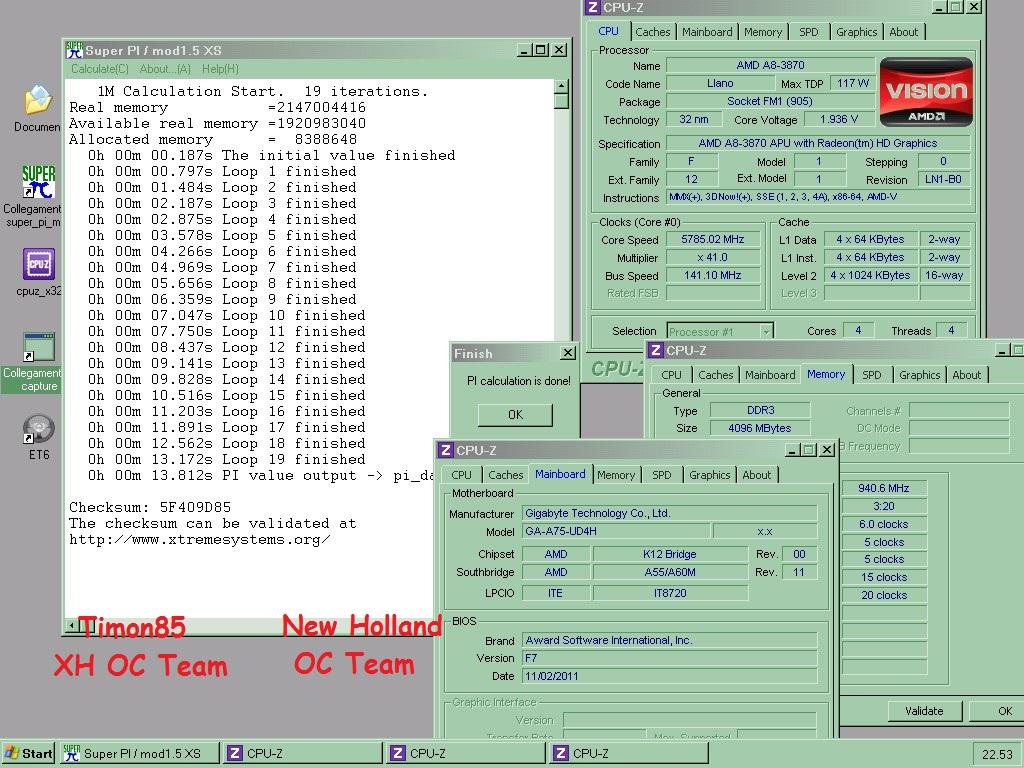Open the Windows Start menu
Image resolution: width=1024 pixels, height=768 pixels.
pyautogui.click(x=29, y=754)
